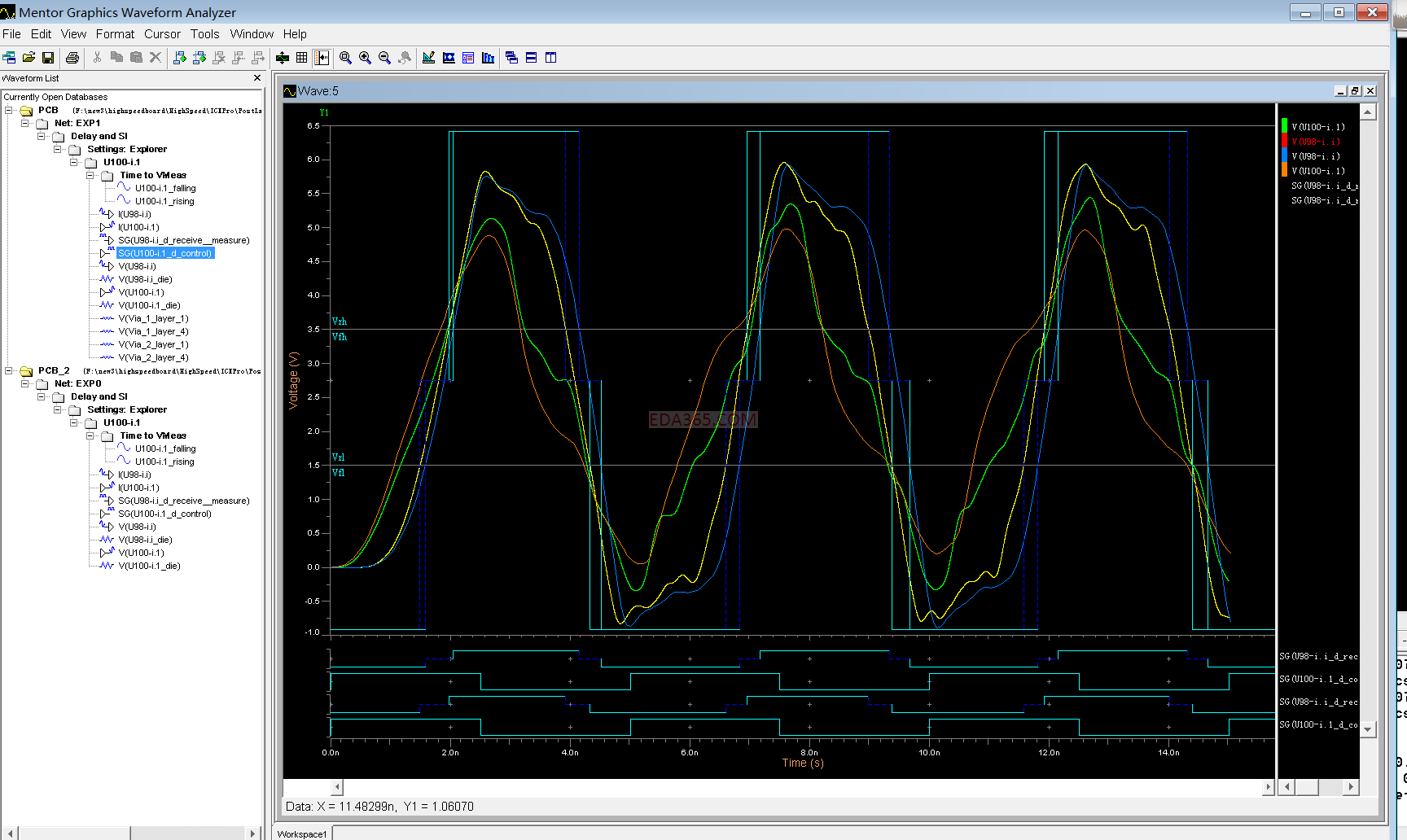Click the cascade windows toolbar icon

point(511,58)
